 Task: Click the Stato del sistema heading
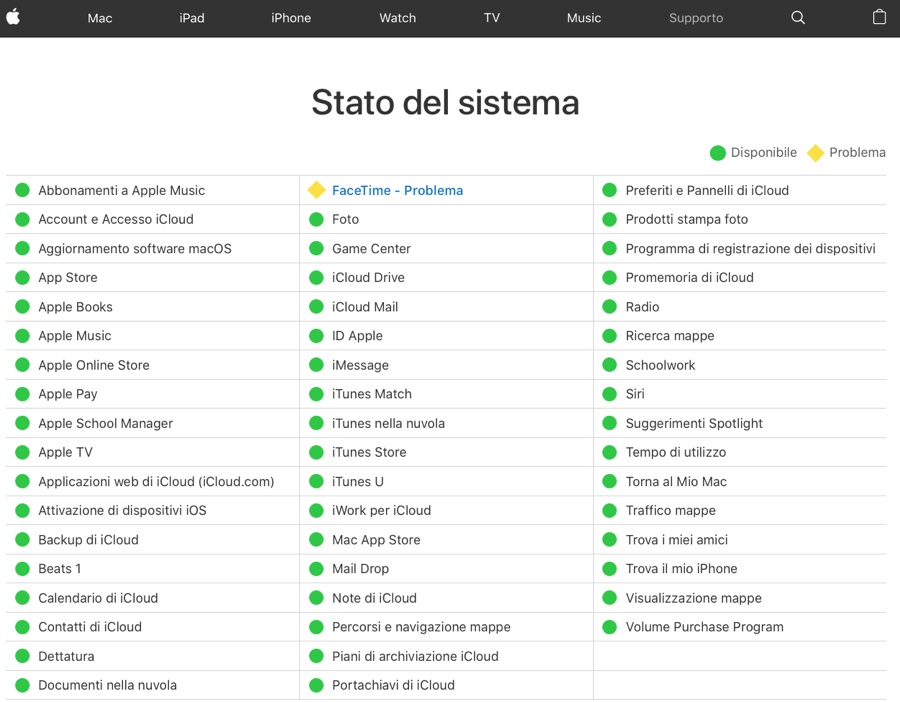coord(445,102)
